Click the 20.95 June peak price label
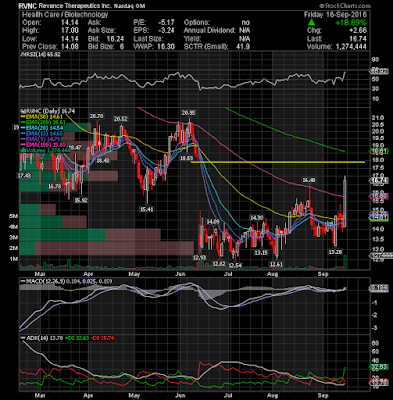Image resolution: width=393 pixels, height=400 pixels. 188,113
